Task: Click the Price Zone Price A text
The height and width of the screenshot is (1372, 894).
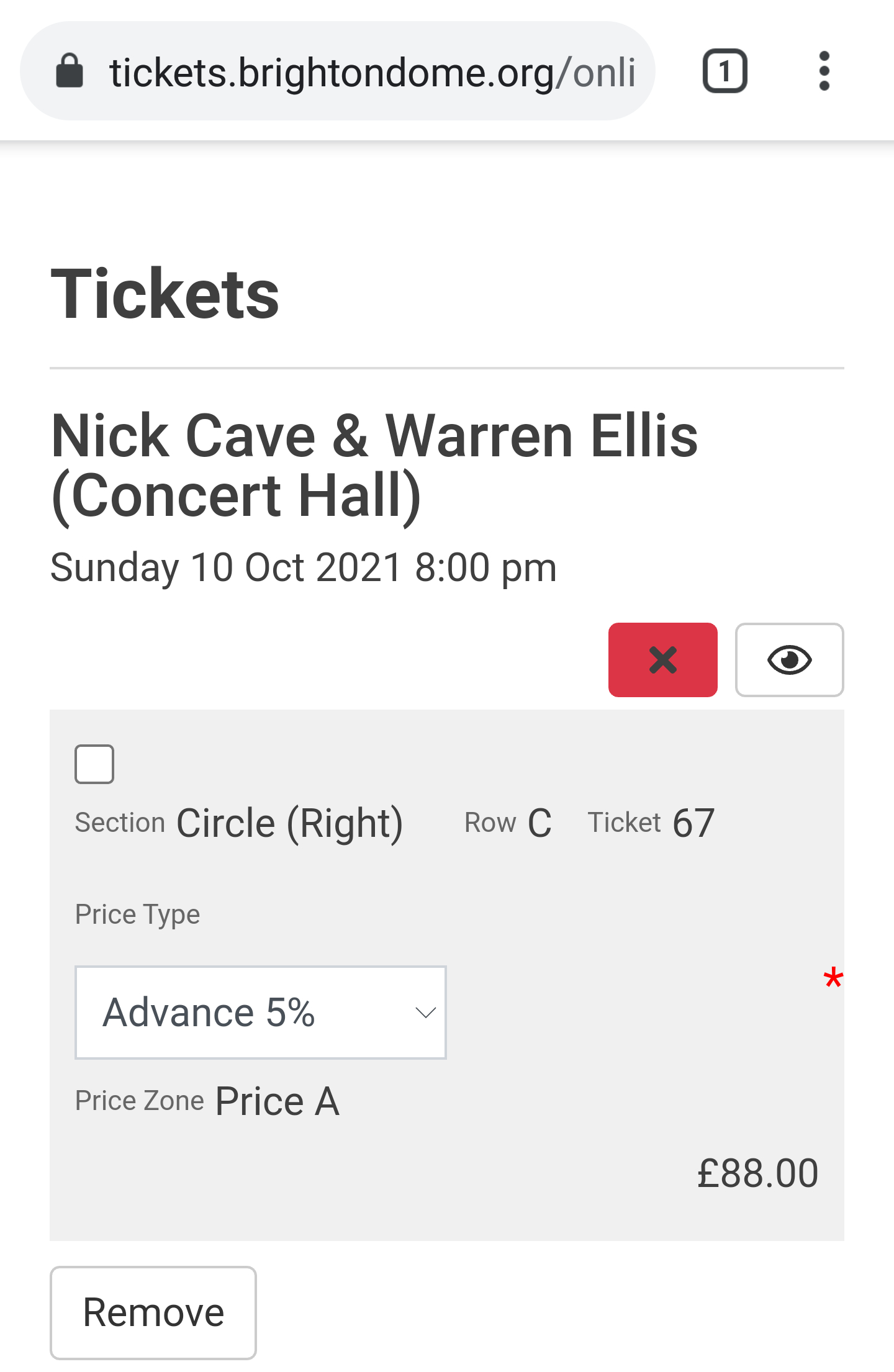Action: tap(207, 1101)
